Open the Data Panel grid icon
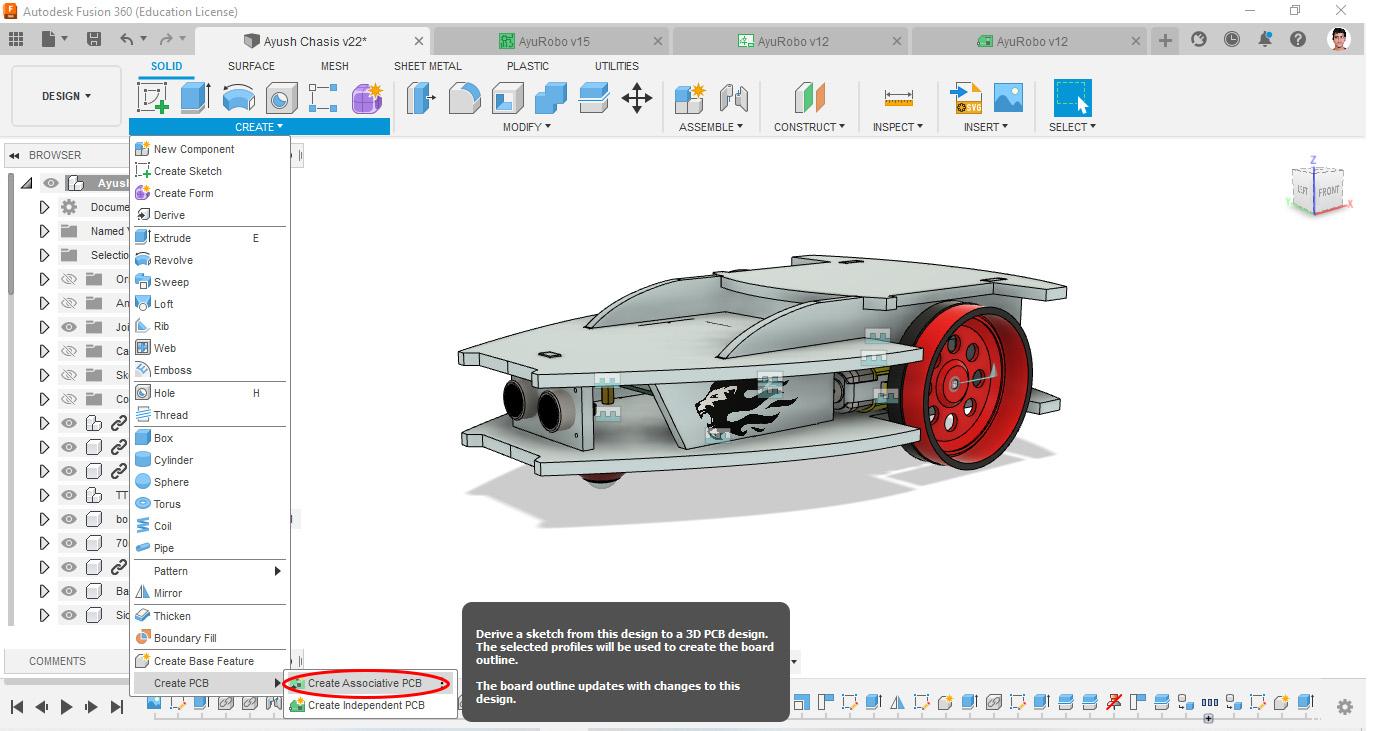Image resolution: width=1380 pixels, height=731 pixels. (16, 39)
